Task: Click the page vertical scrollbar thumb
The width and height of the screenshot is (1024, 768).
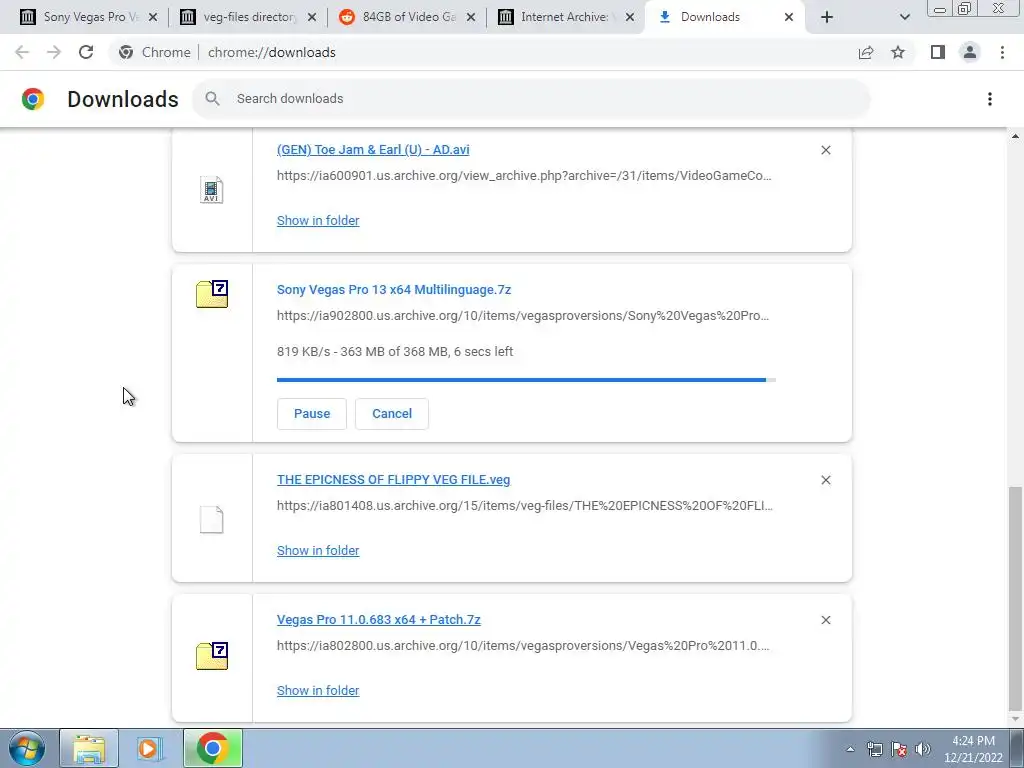Action: pos(1015,600)
